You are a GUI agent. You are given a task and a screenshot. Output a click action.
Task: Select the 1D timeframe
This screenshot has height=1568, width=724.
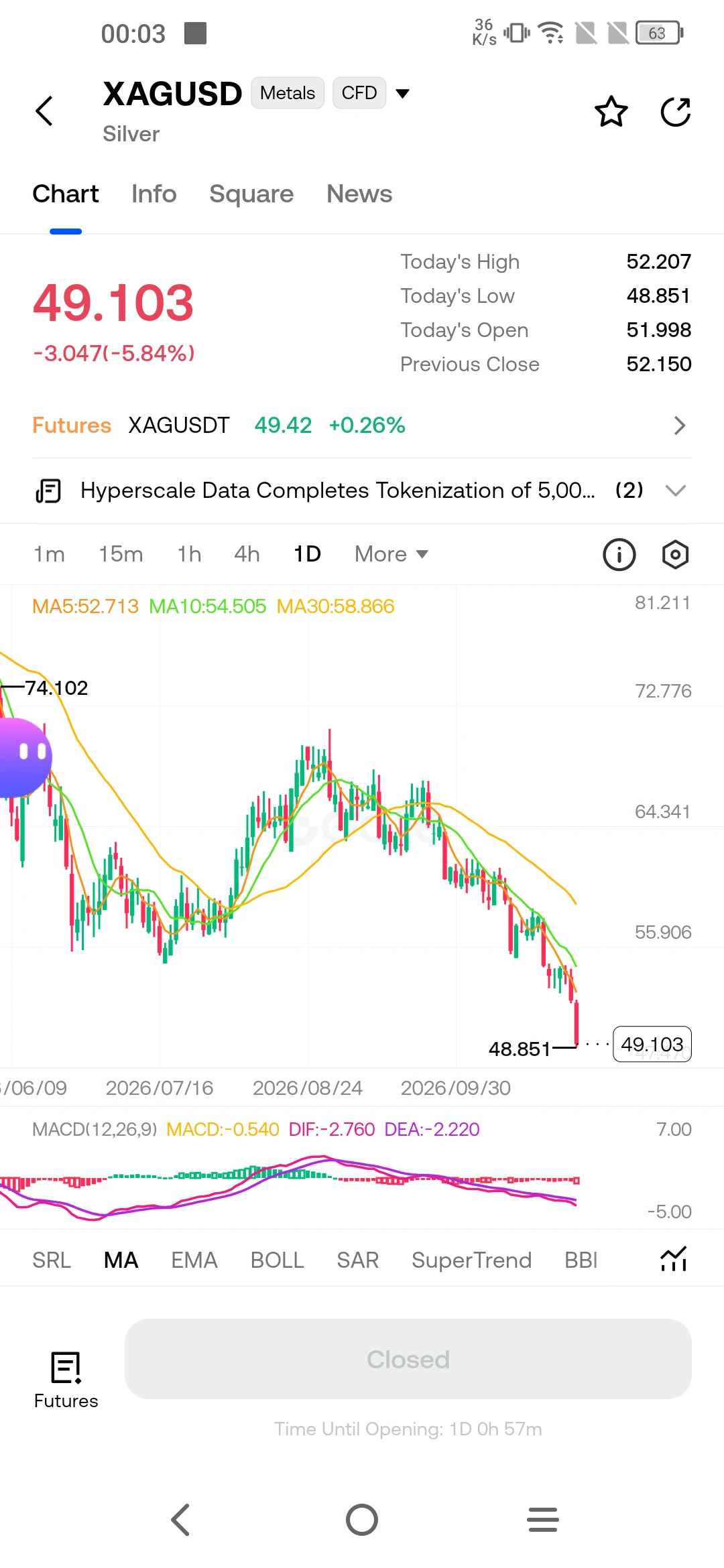[x=307, y=554]
